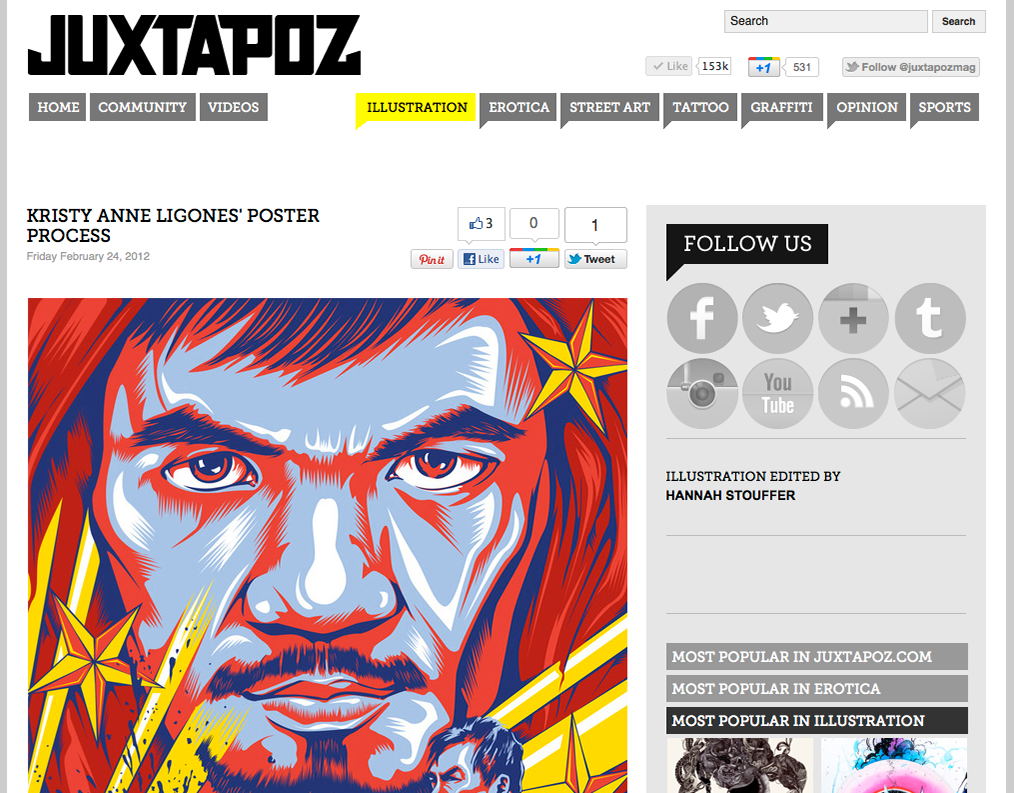Go to the Tattoo navigation tab
The width and height of the screenshot is (1014, 793).
700,107
